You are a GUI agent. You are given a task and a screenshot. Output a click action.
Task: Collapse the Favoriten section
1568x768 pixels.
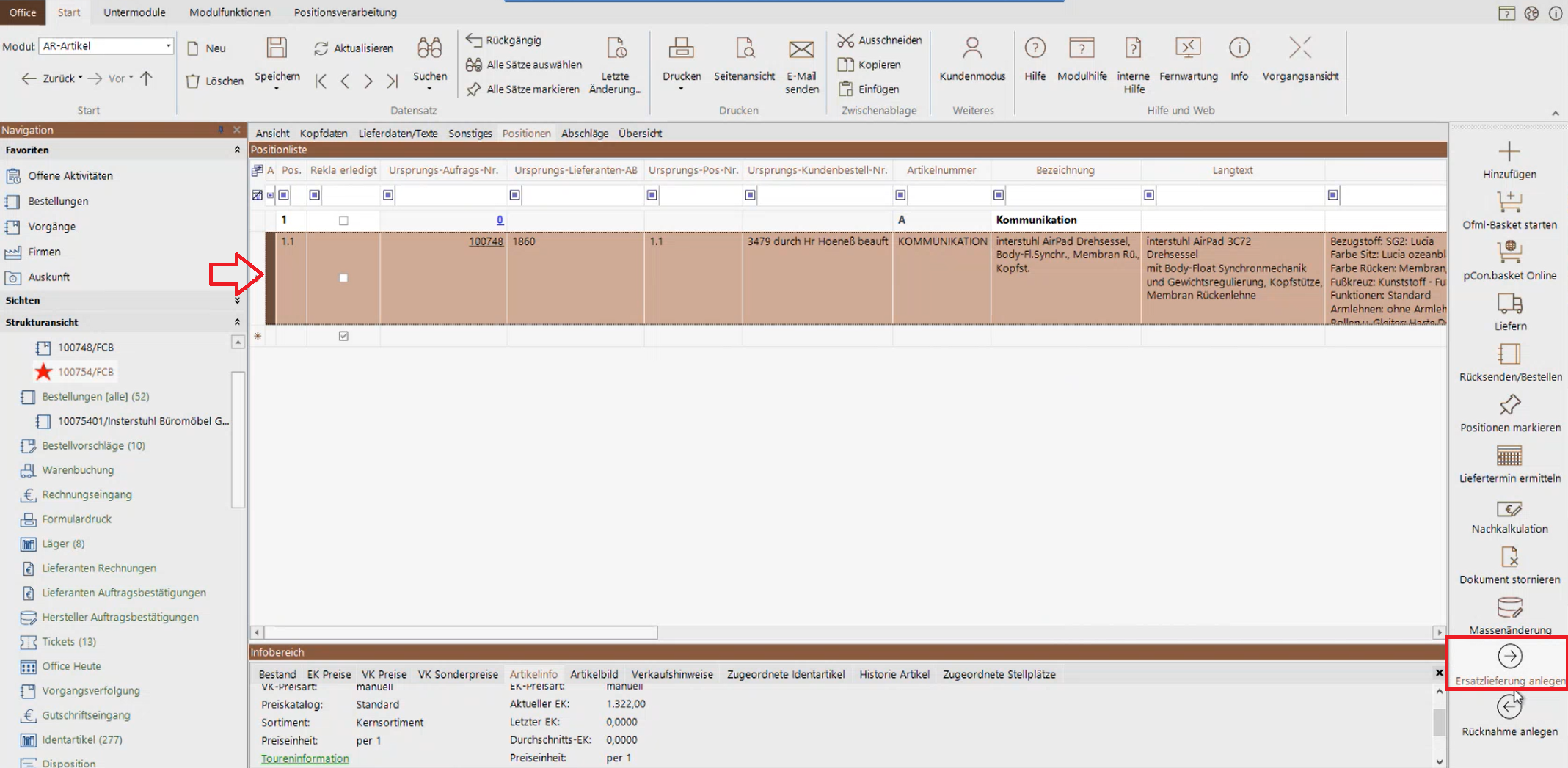pyautogui.click(x=237, y=150)
